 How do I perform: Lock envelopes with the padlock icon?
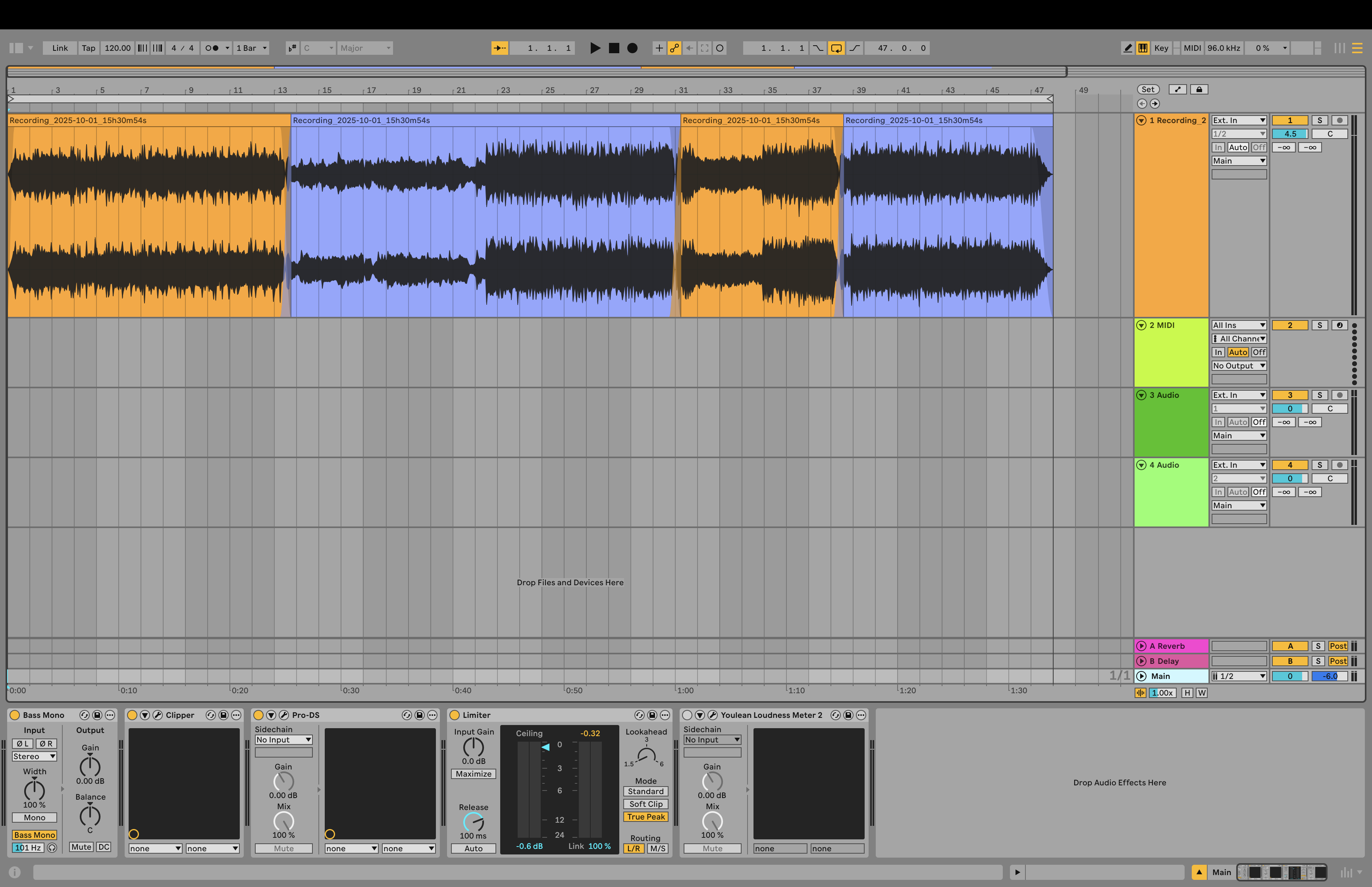[x=1199, y=89]
